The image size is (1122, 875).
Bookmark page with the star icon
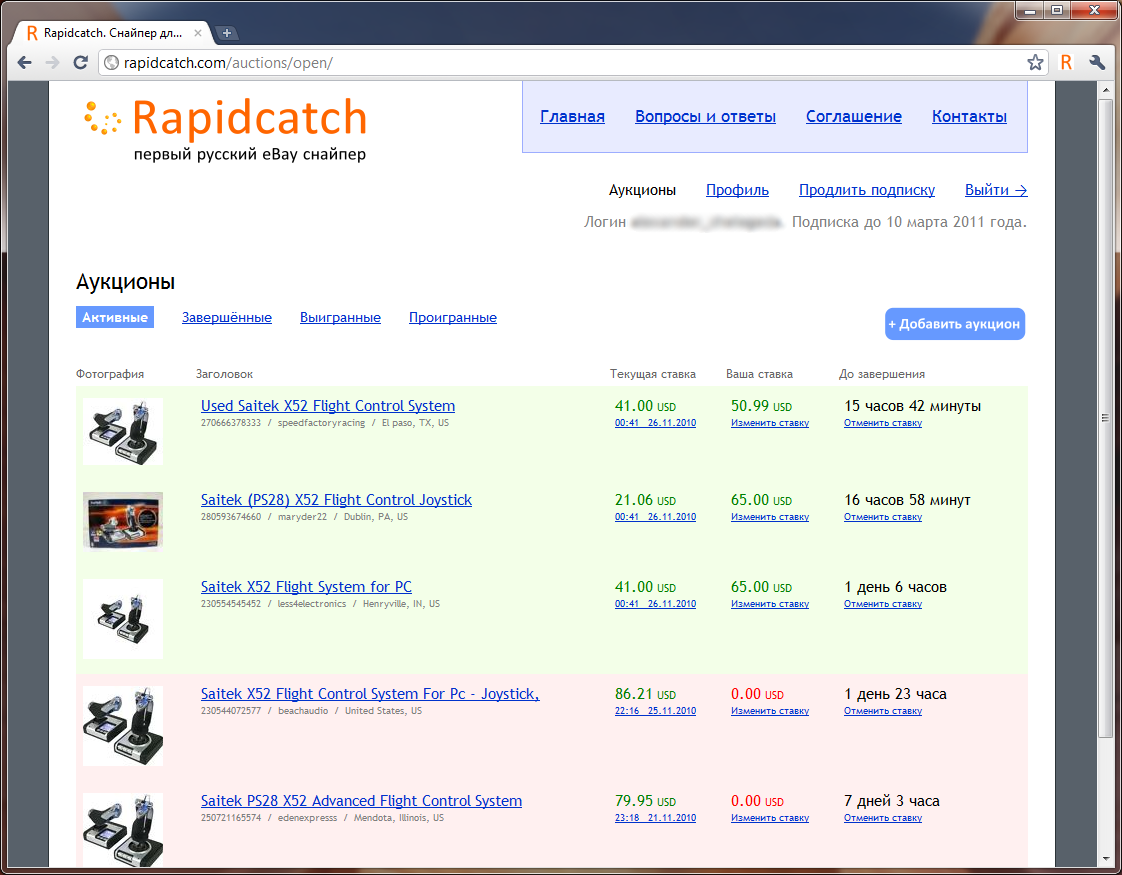pyautogui.click(x=1035, y=63)
